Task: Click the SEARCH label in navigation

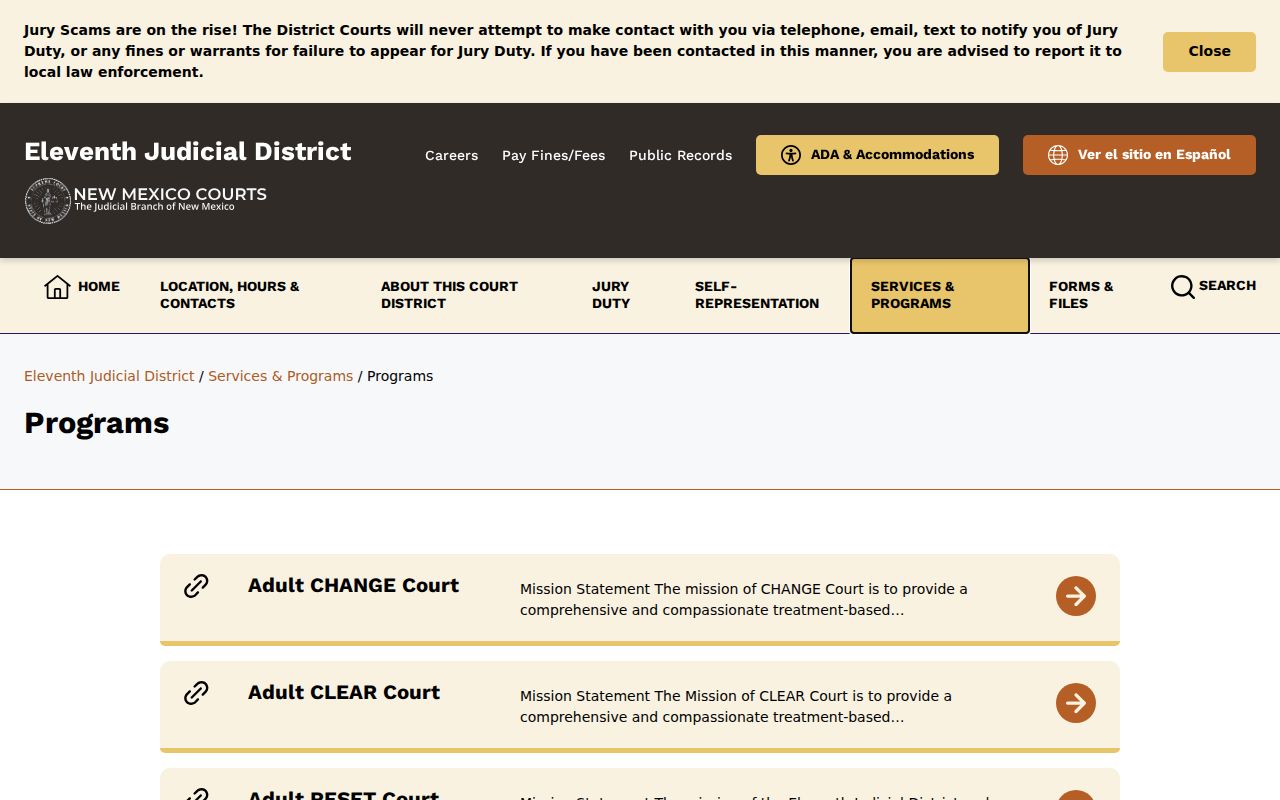Action: (x=1227, y=286)
